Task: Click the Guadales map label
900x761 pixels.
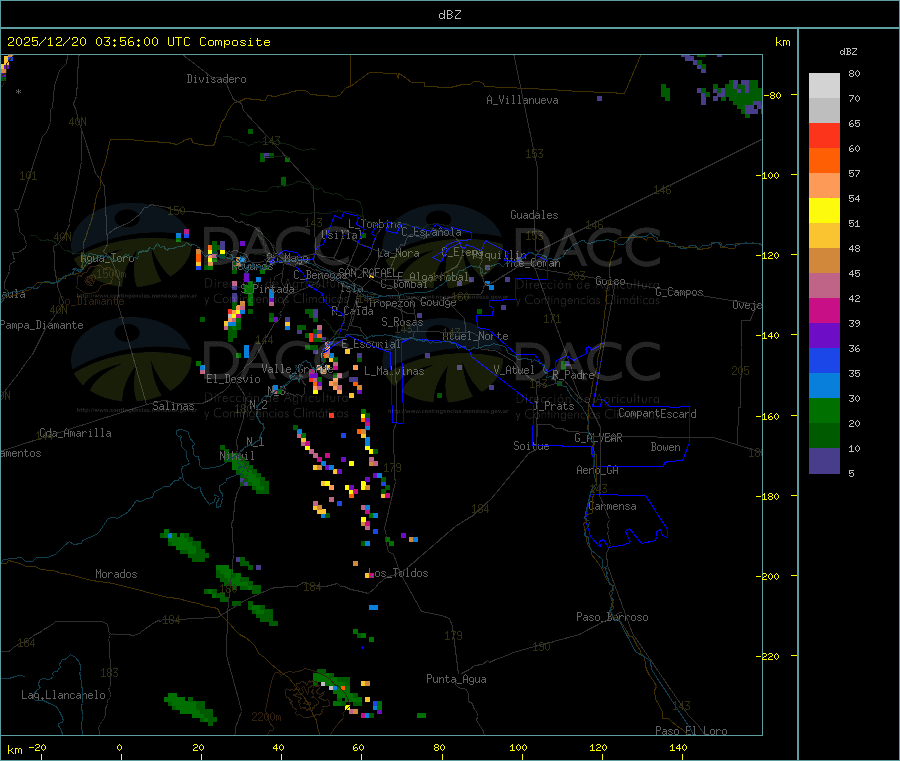Action: [x=534, y=215]
